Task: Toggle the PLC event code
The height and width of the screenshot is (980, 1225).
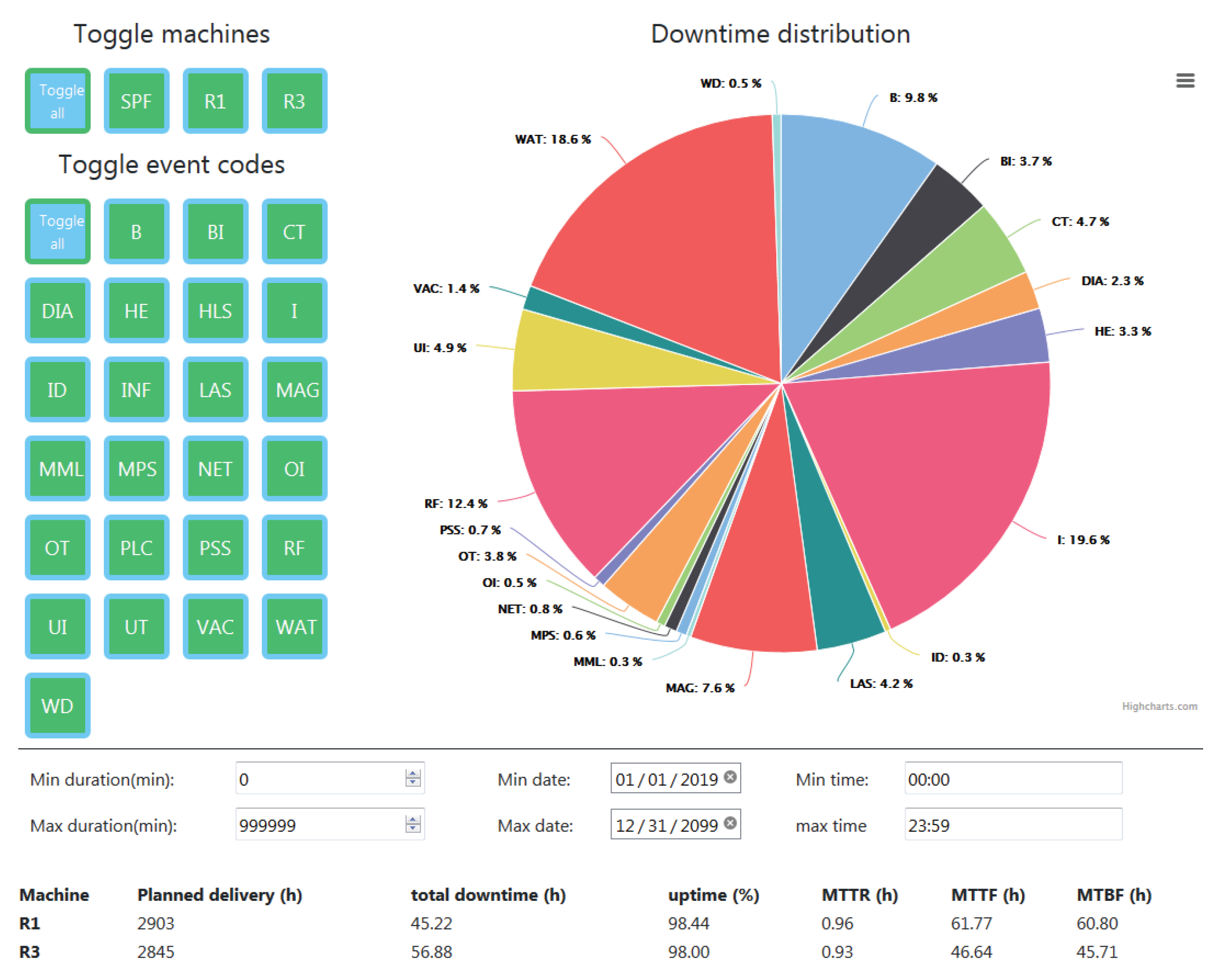Action: (136, 547)
